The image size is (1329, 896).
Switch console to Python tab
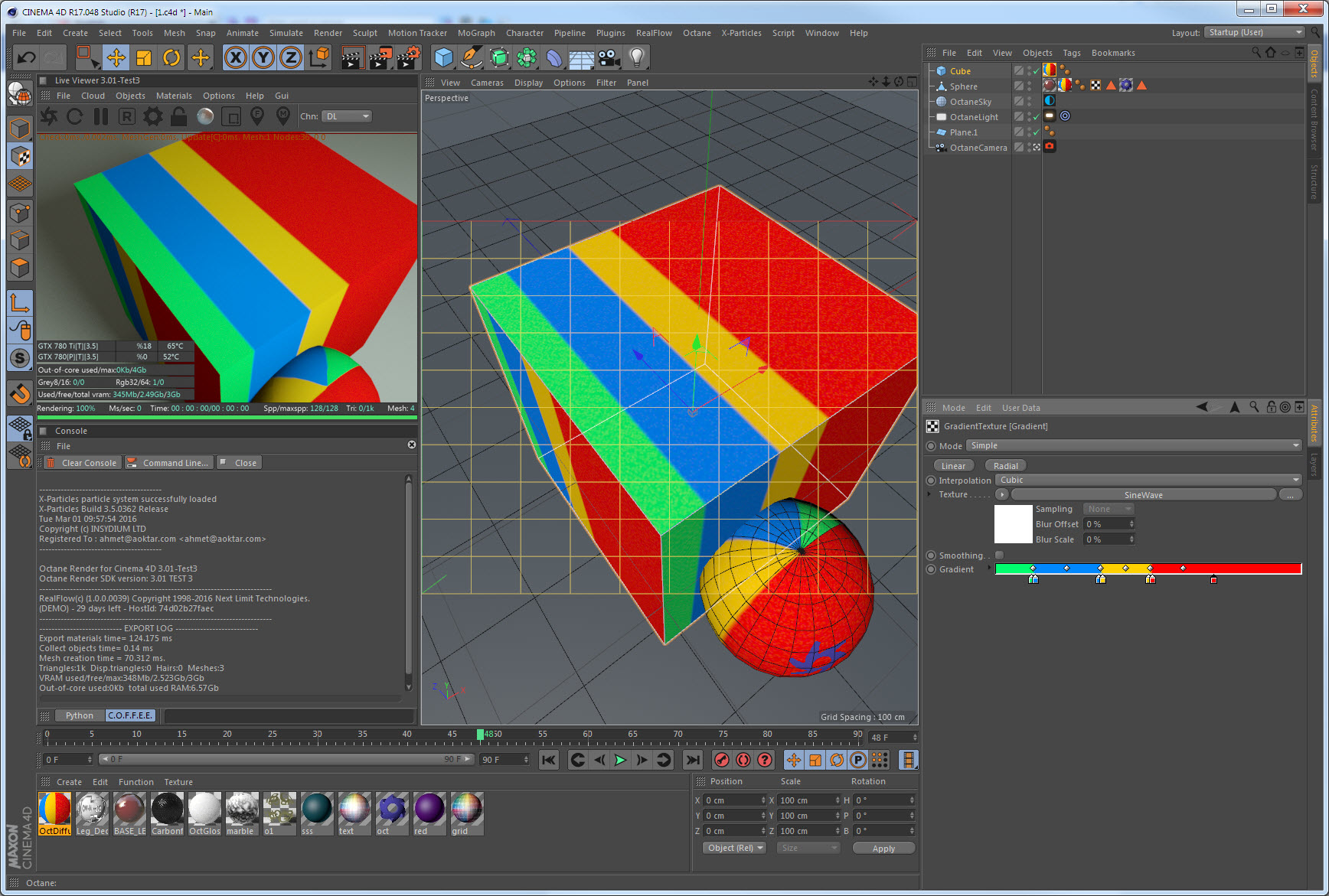[x=79, y=715]
